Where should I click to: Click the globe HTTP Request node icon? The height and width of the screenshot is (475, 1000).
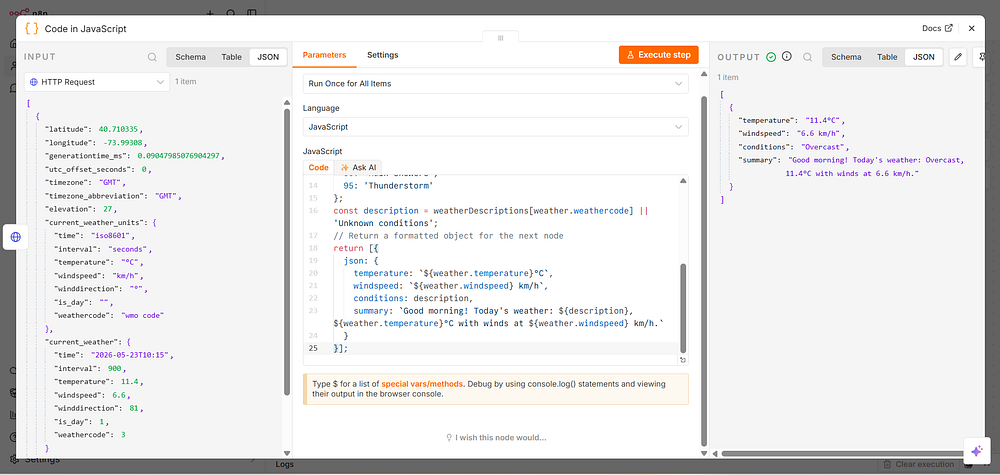tap(16, 237)
